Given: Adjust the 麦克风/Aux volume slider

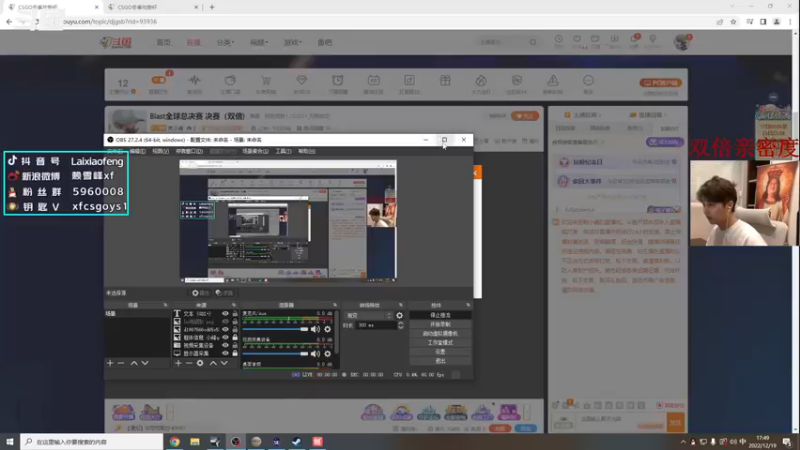Looking at the screenshot, I should (x=276, y=329).
